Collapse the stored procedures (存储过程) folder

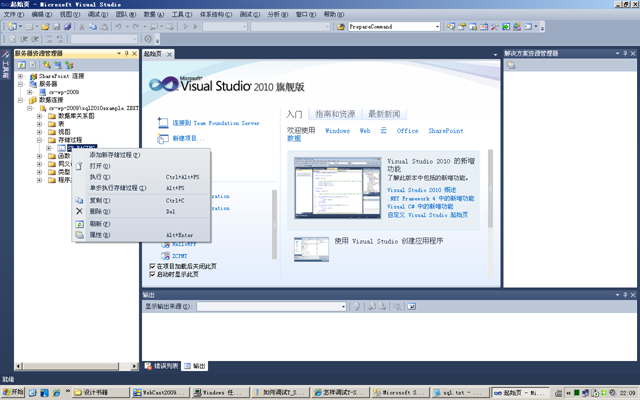pyautogui.click(x=40, y=140)
